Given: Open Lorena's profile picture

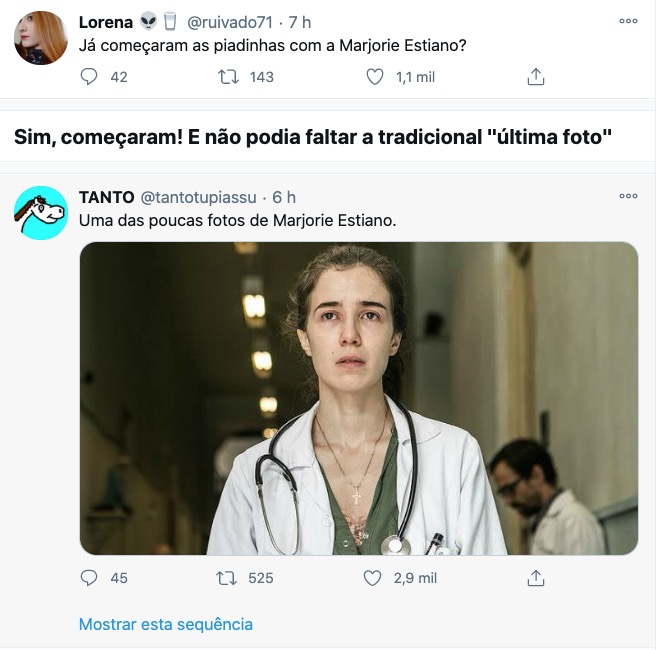Looking at the screenshot, I should click(41, 38).
